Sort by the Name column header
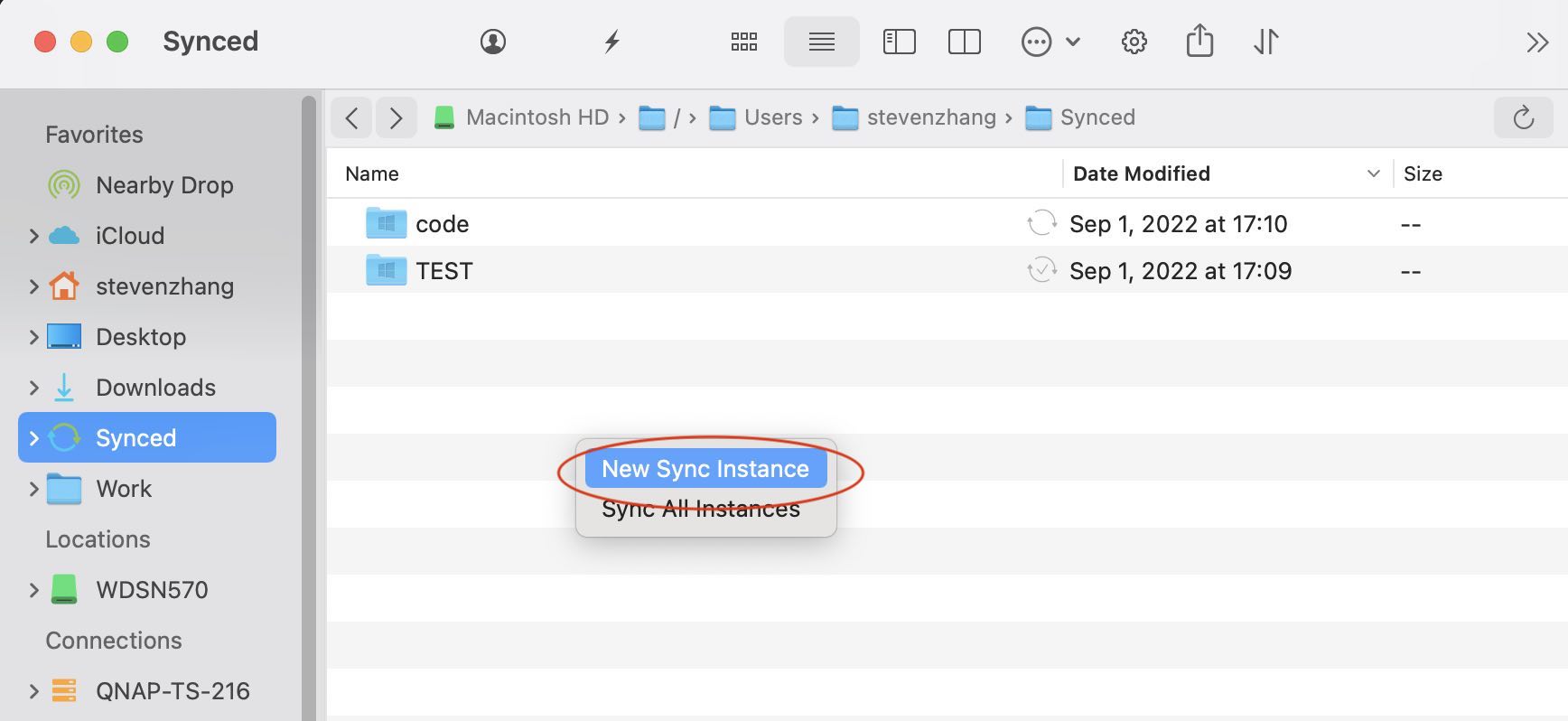Image resolution: width=1568 pixels, height=721 pixels. [x=372, y=173]
